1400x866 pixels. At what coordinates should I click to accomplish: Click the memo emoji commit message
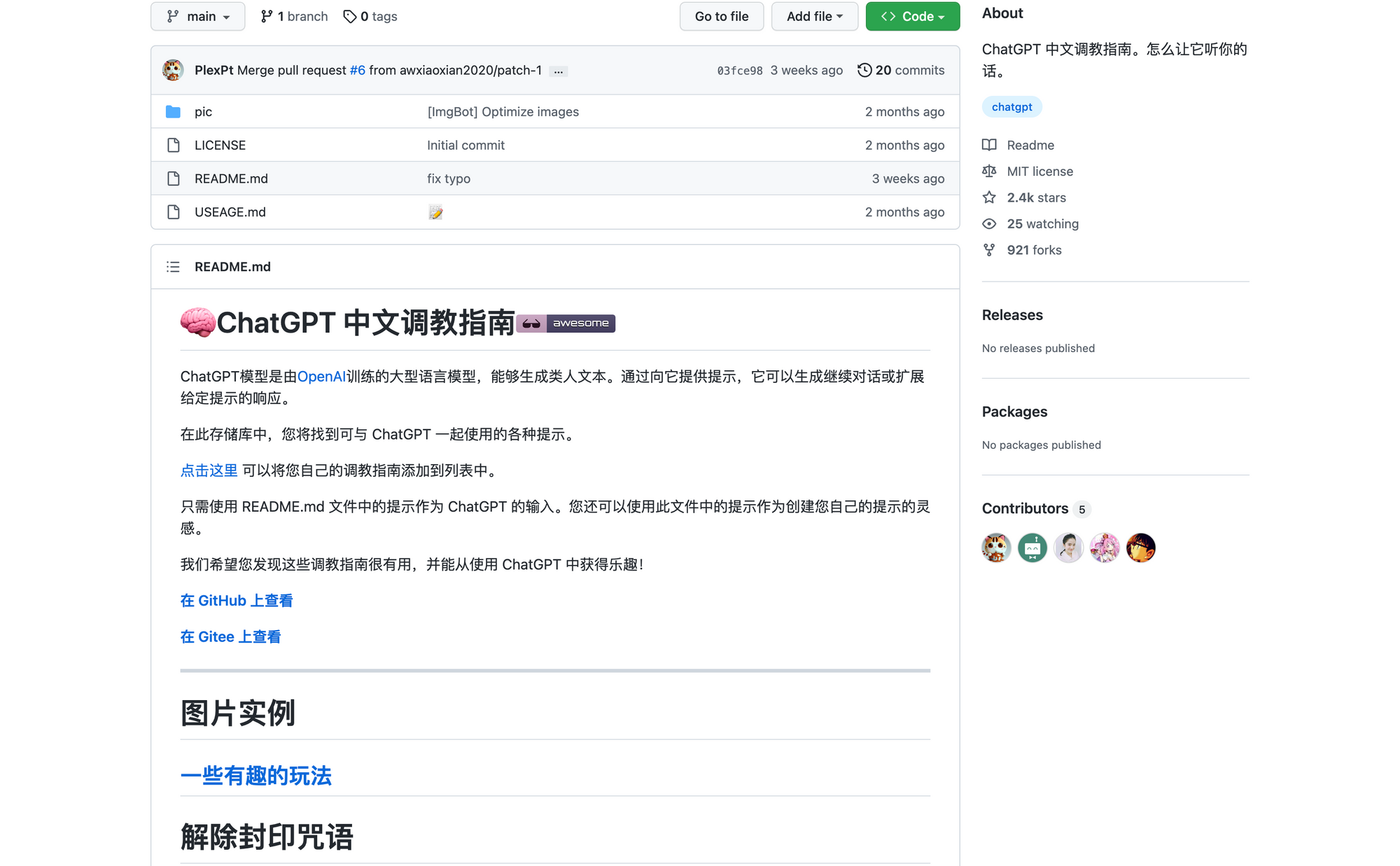[435, 212]
